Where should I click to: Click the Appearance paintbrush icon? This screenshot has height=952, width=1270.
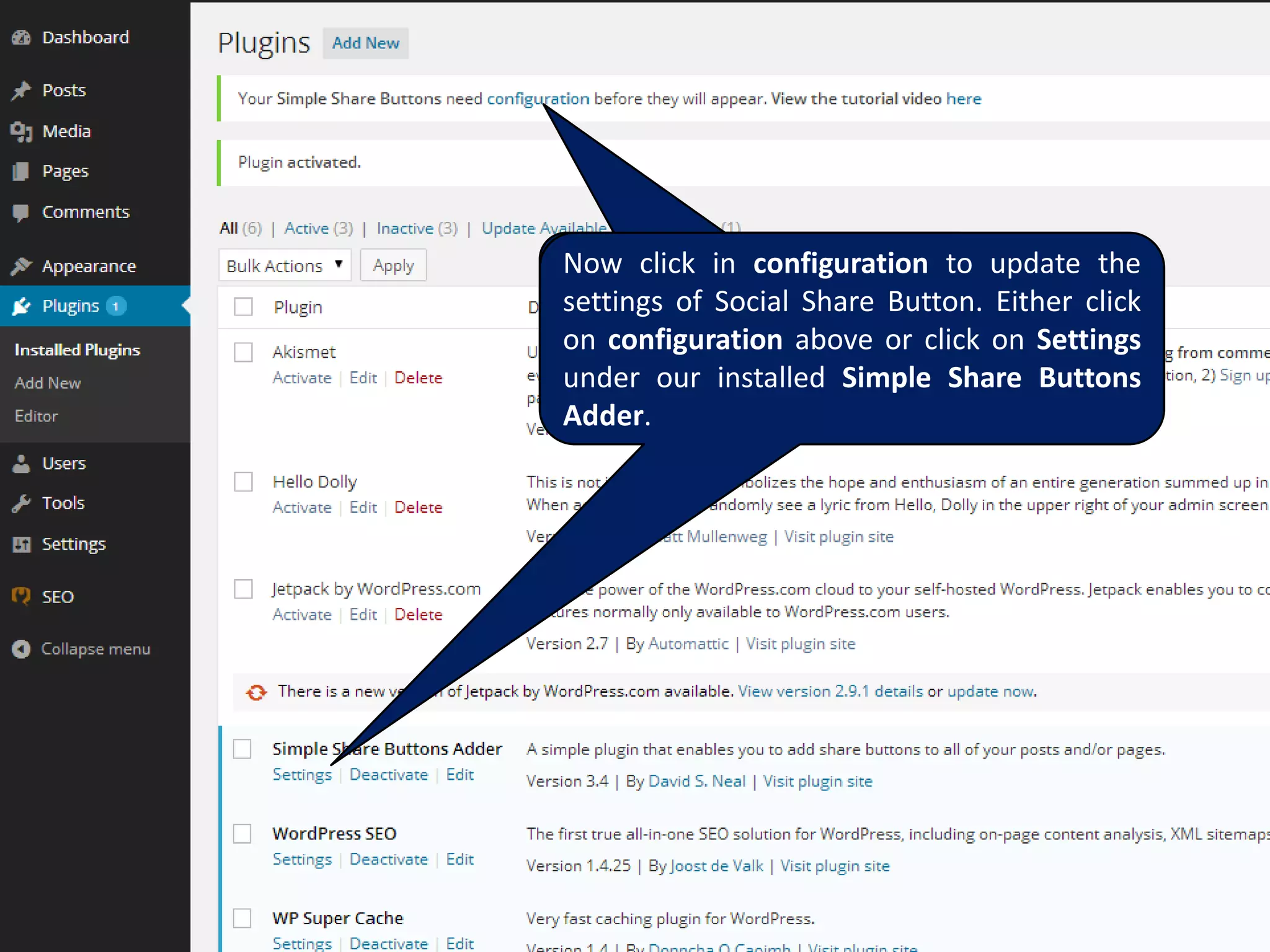click(x=21, y=266)
